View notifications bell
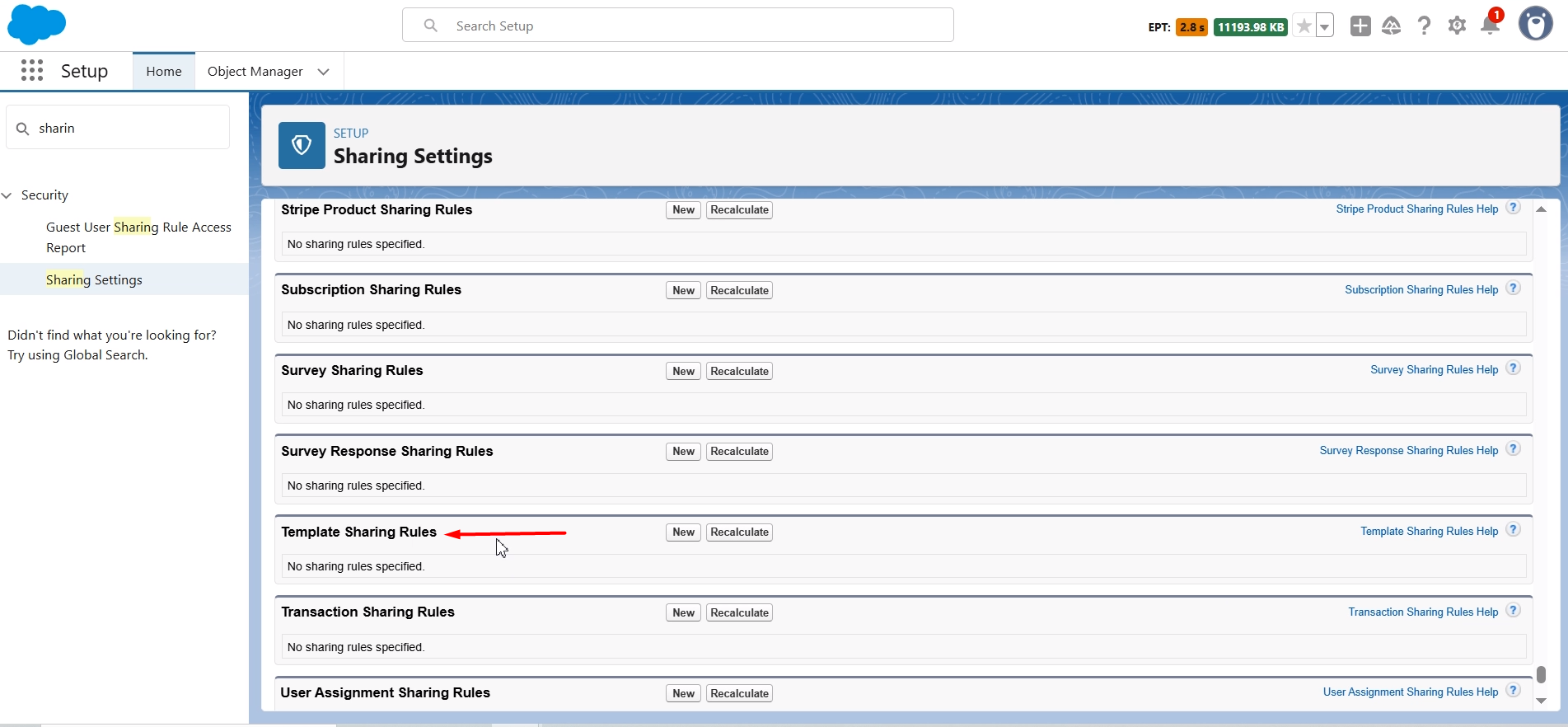 pos(1490,25)
